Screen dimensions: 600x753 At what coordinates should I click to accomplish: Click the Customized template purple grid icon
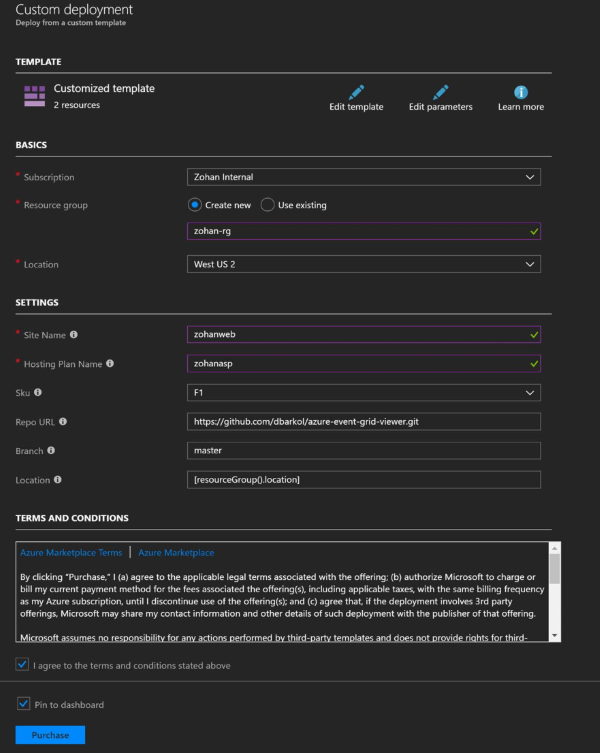coord(35,96)
